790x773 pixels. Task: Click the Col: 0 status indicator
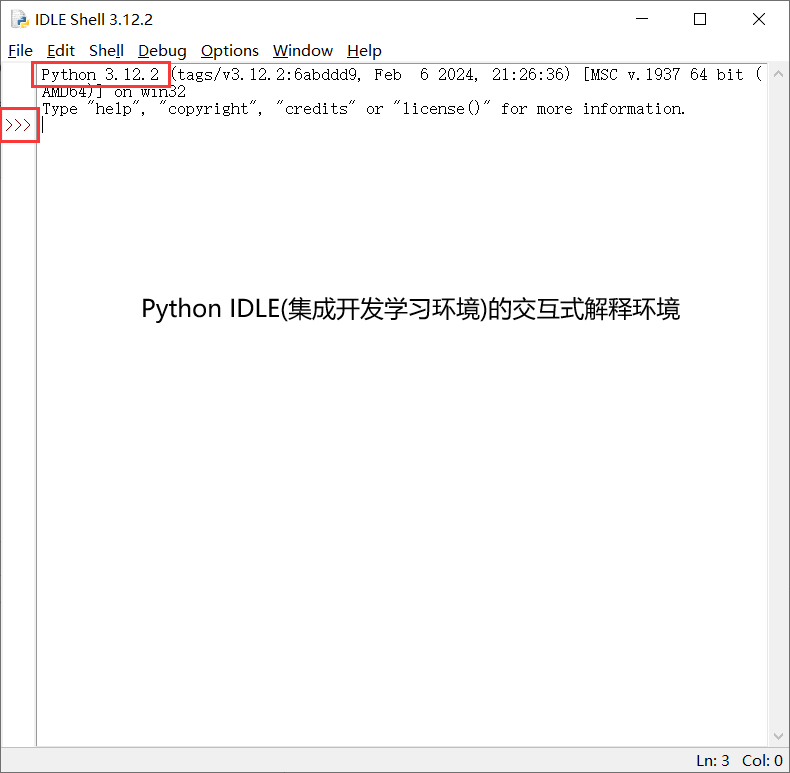[x=762, y=761]
